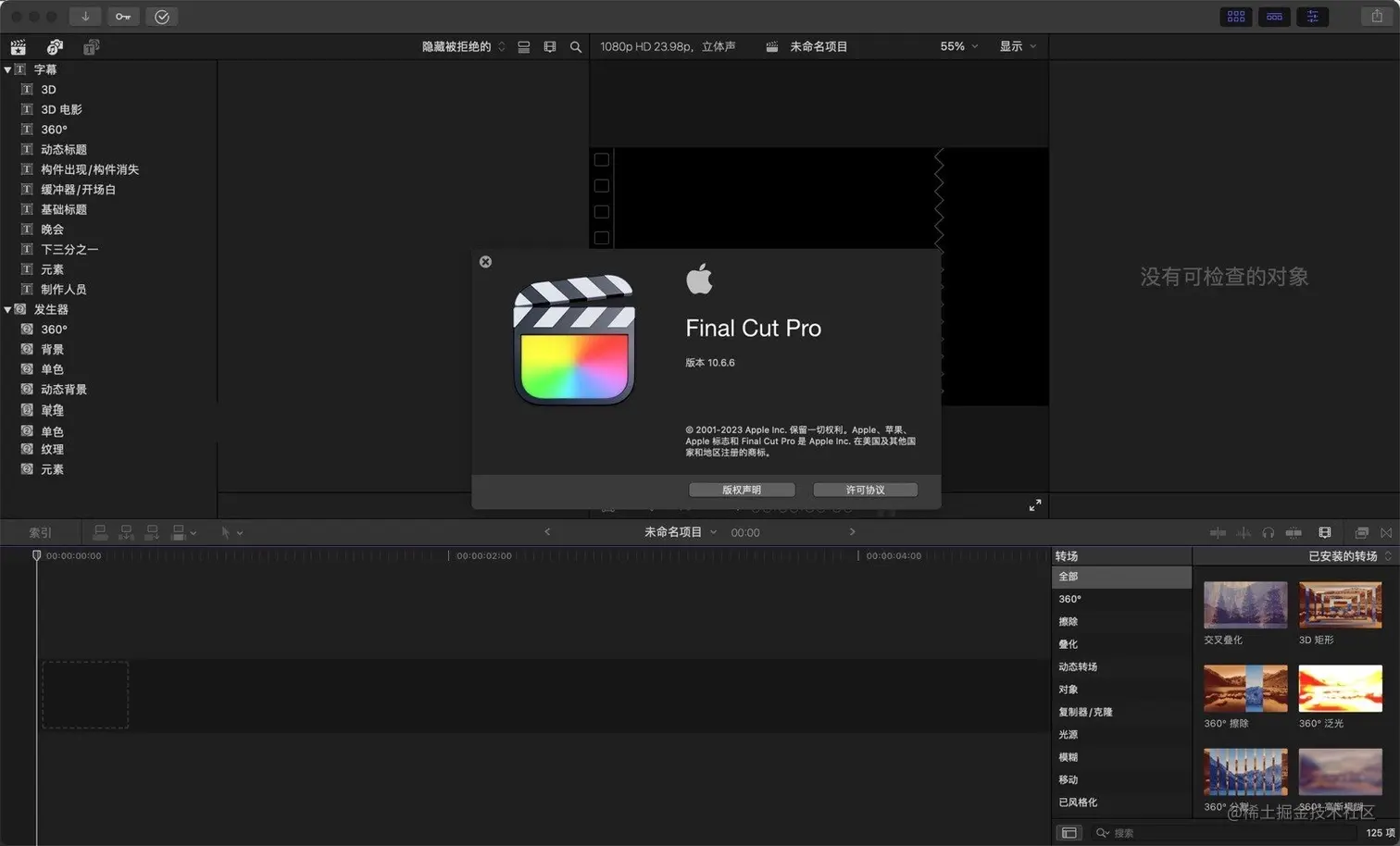The image size is (1400, 846).
Task: Select 全部 transitions category
Action: (1121, 577)
